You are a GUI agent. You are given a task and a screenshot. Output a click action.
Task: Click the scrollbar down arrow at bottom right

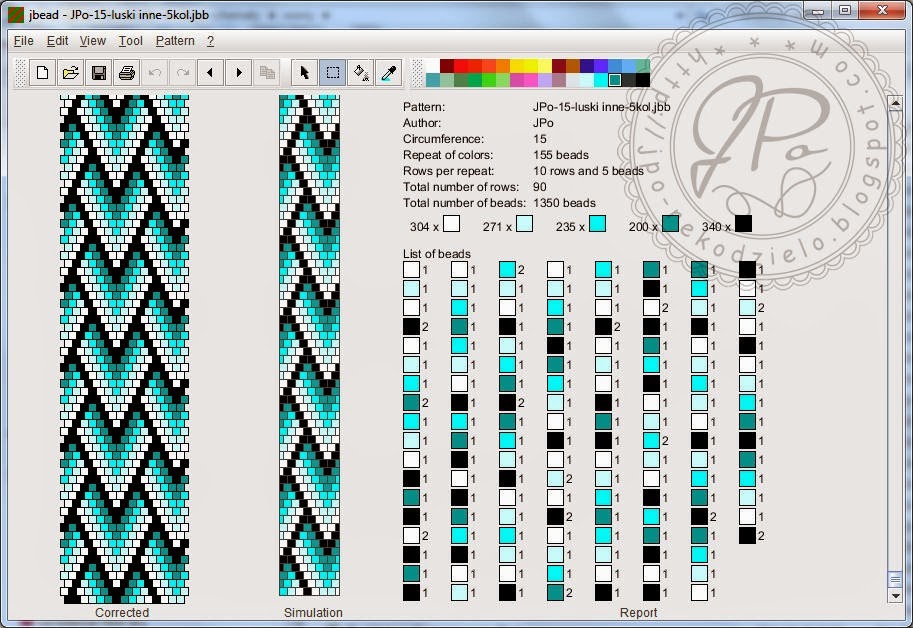tap(894, 595)
